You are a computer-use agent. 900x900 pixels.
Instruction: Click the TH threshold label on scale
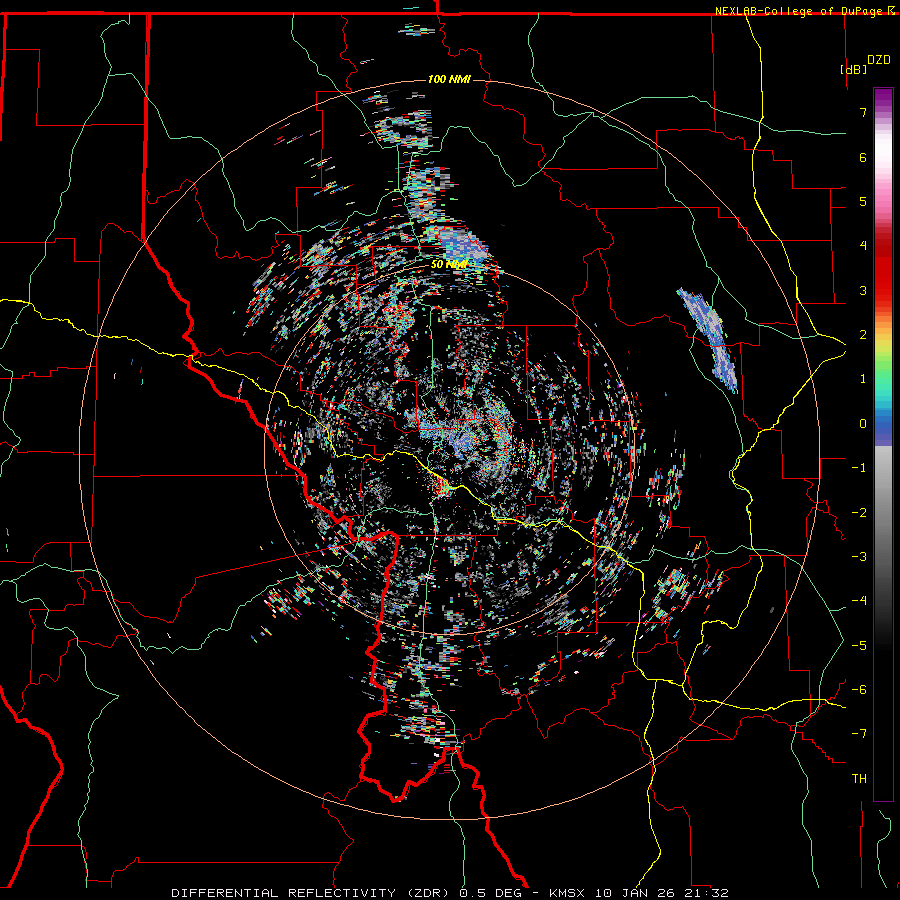coord(859,779)
